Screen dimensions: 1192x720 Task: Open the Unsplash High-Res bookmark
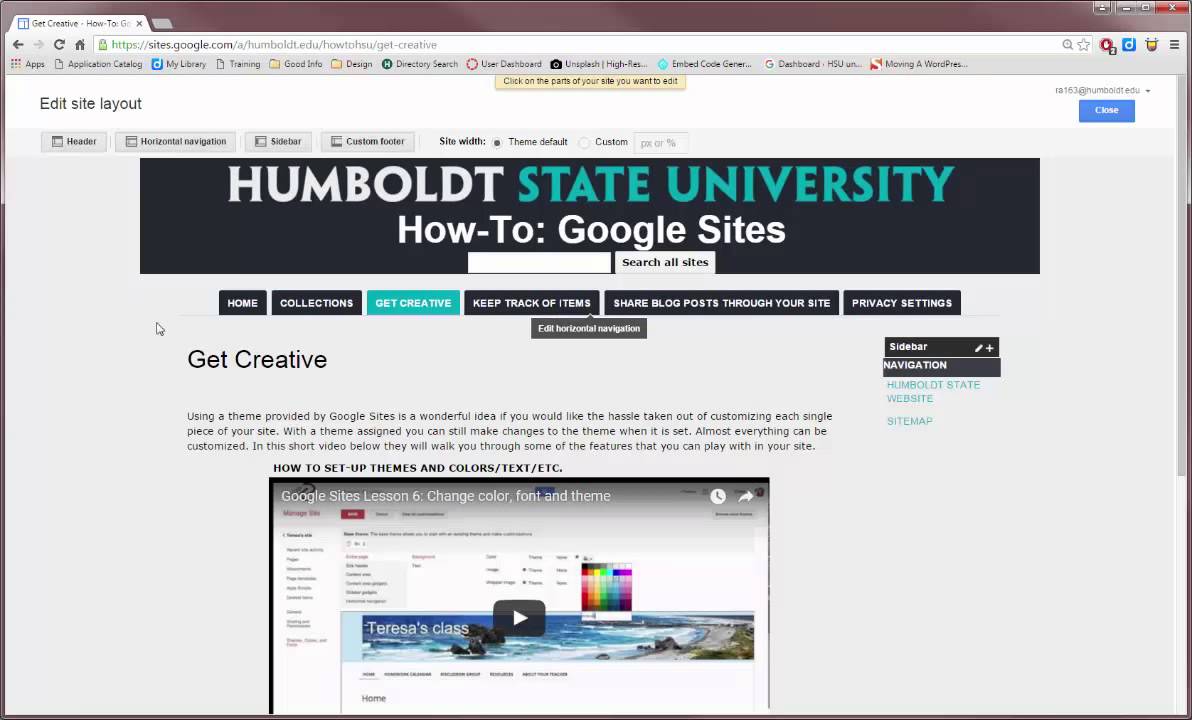599,65
